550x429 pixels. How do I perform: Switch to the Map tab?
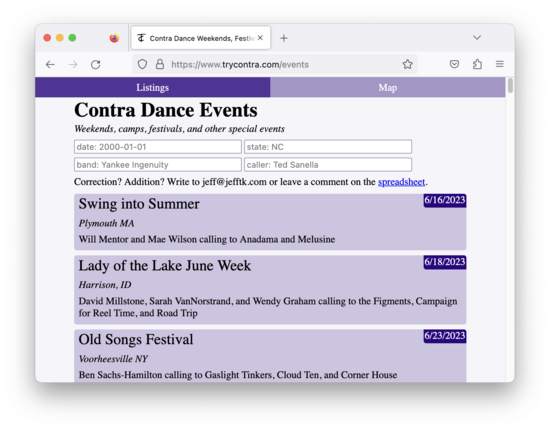pyautogui.click(x=388, y=87)
